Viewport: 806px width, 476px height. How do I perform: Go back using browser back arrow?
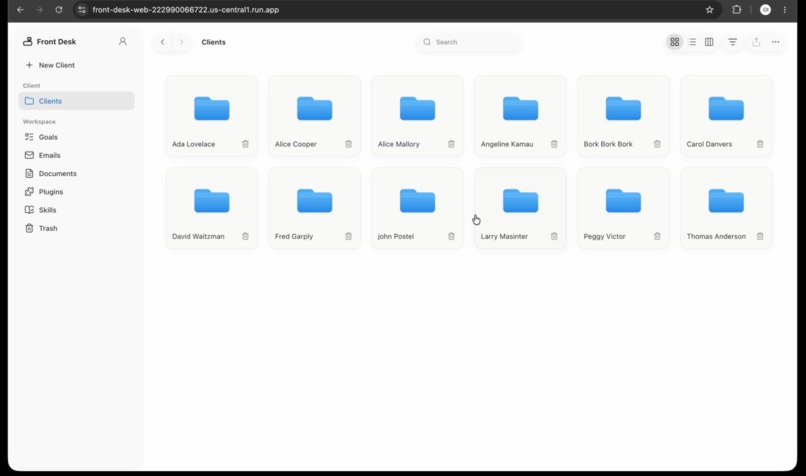tap(20, 10)
